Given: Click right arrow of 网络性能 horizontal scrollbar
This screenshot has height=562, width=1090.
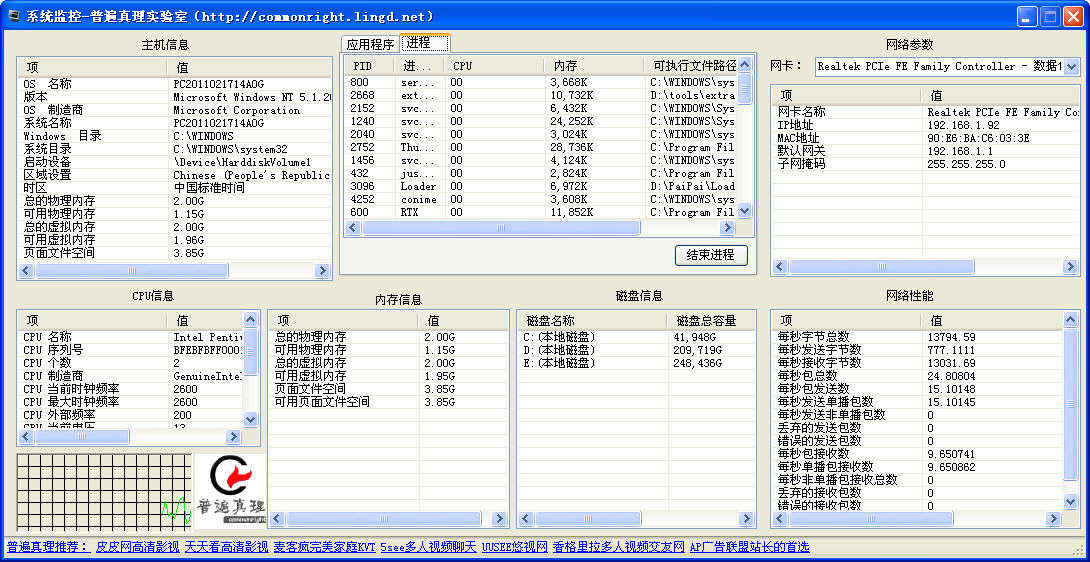Looking at the screenshot, I should 1054,518.
